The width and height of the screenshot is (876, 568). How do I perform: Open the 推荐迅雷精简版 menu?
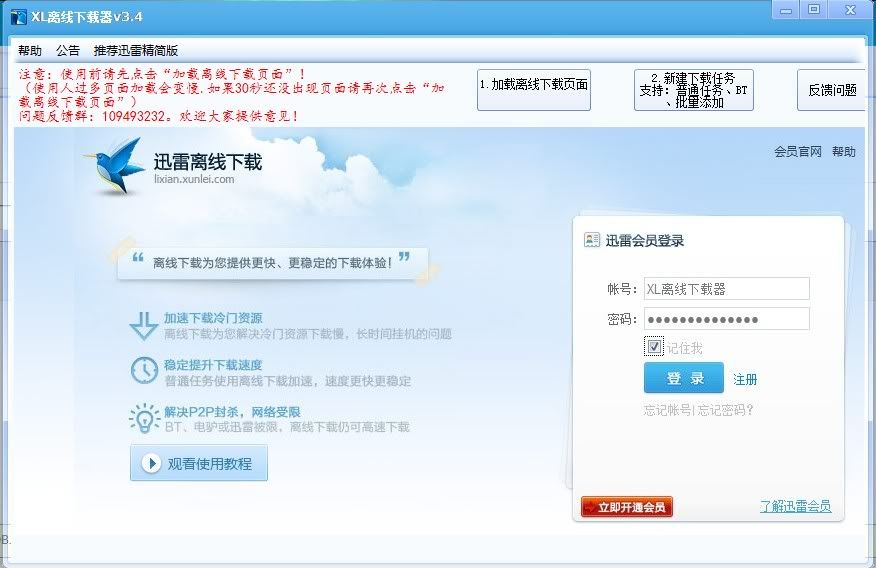136,51
